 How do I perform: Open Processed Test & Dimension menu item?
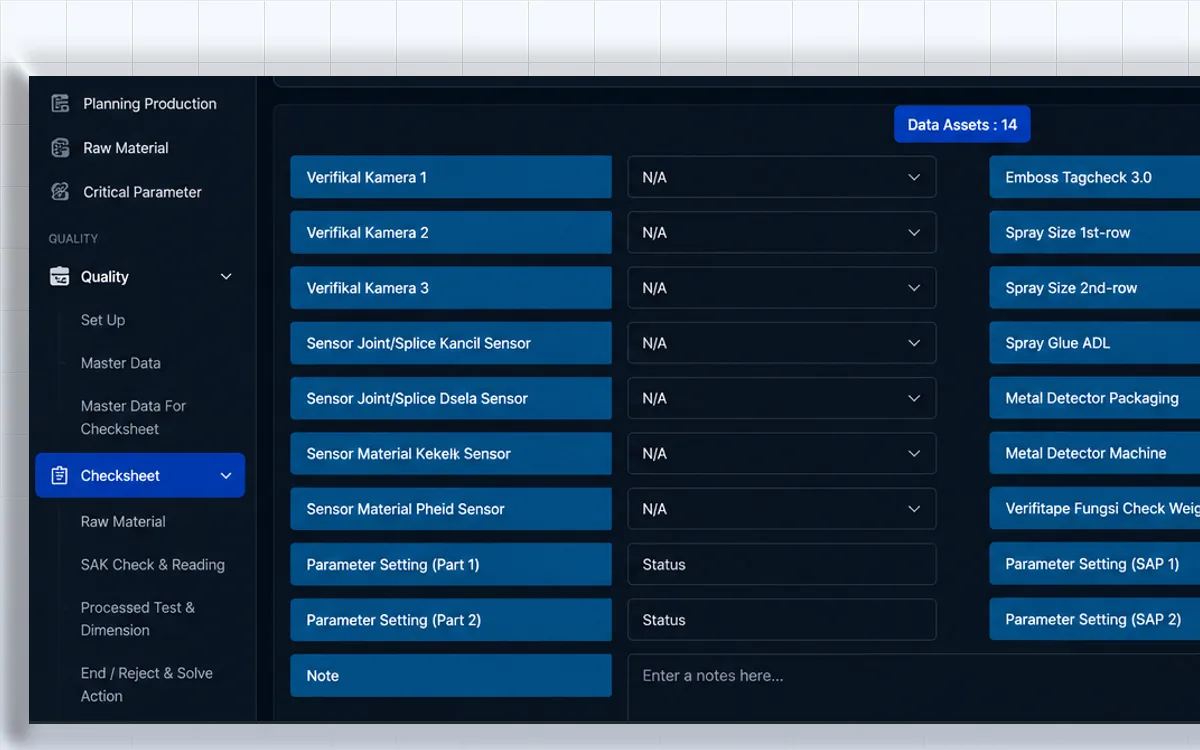point(138,619)
